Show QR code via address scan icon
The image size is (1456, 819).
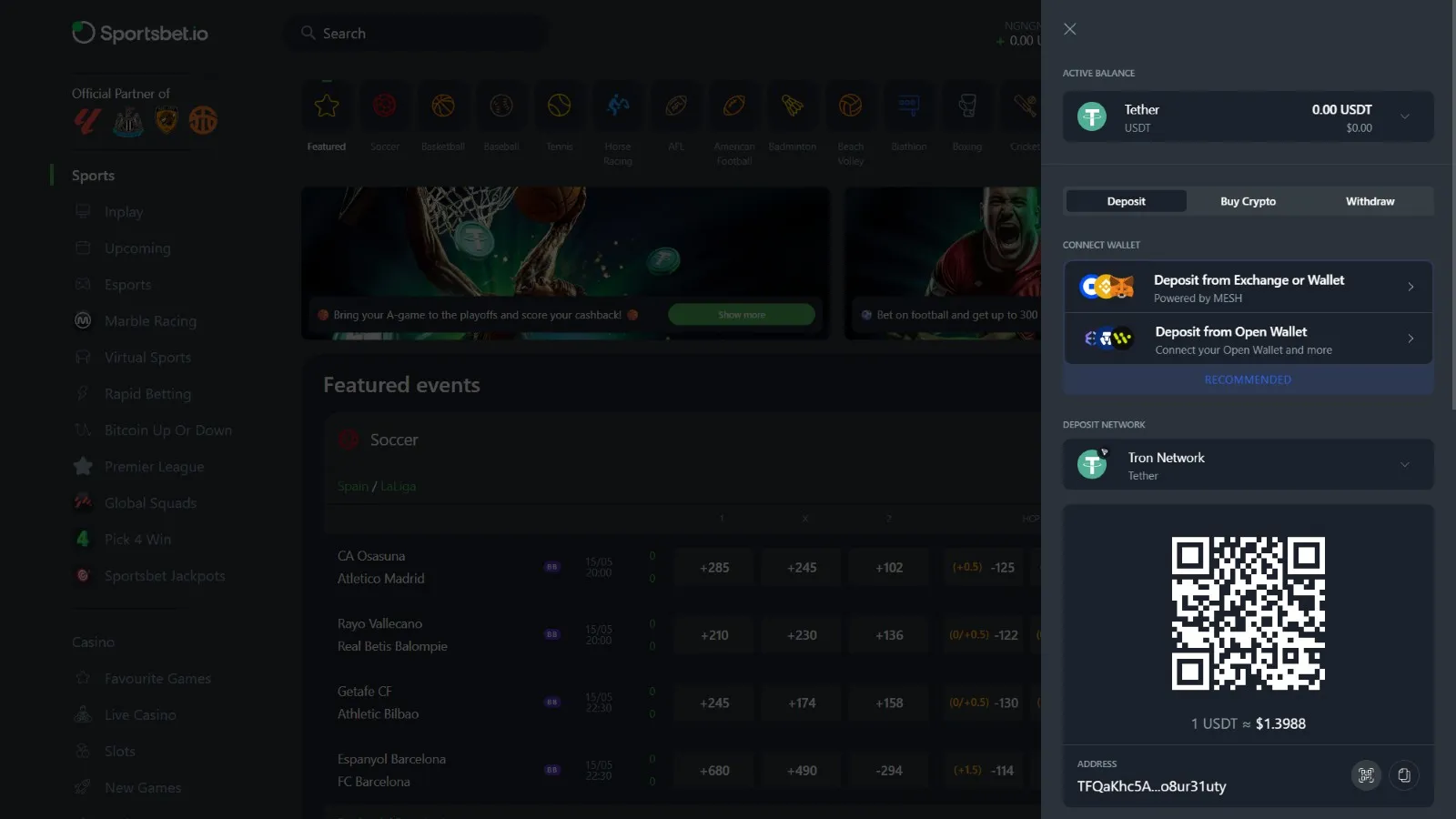1366,775
